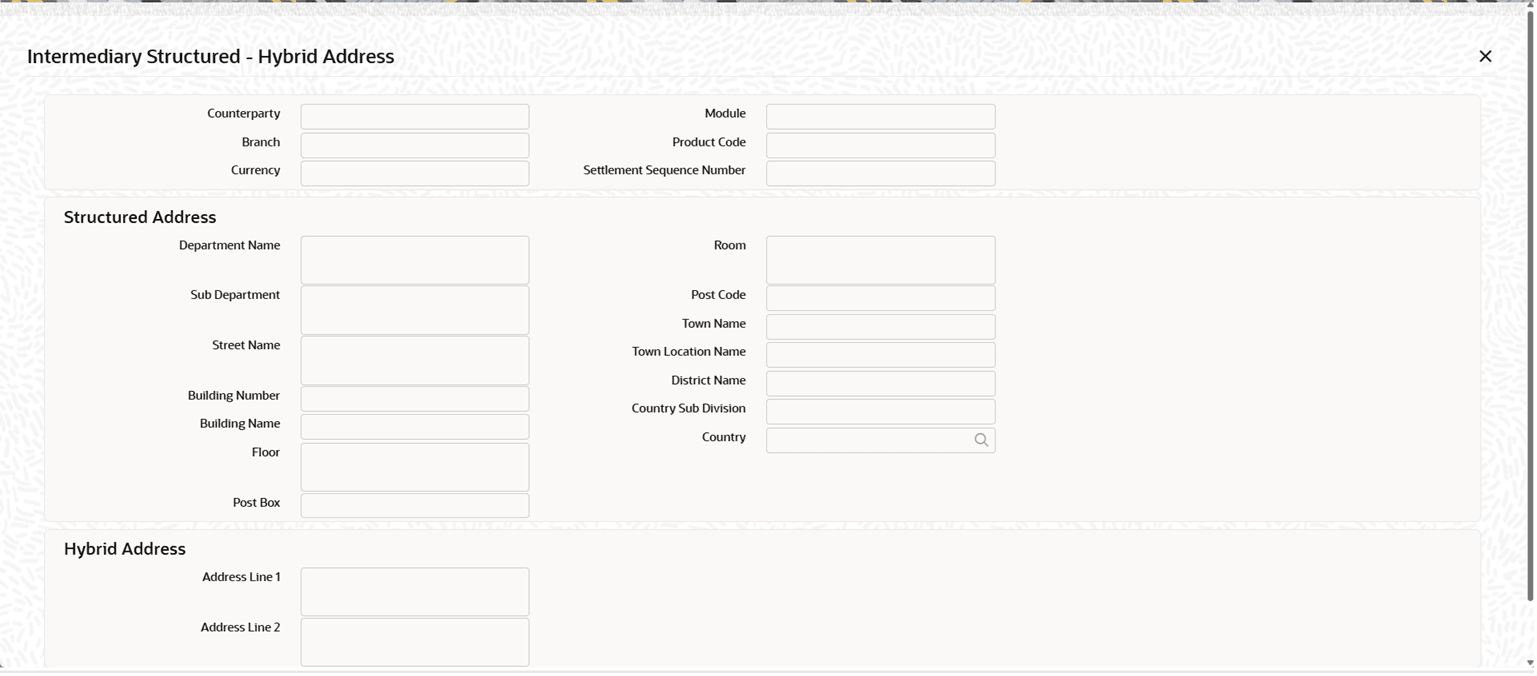Focus the Floor text area
Image resolution: width=1537 pixels, height=676 pixels.
(415, 467)
